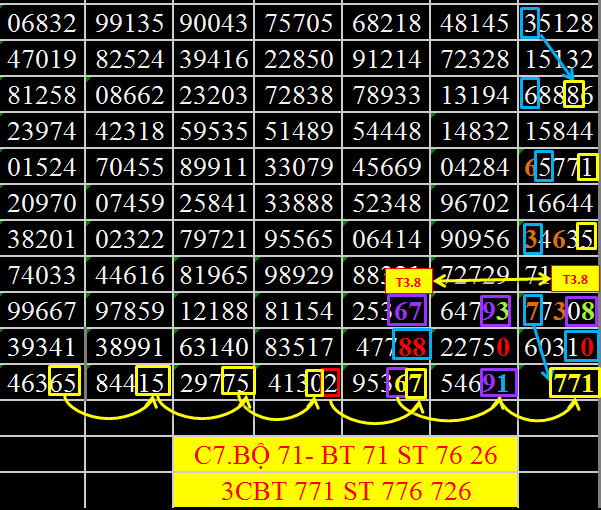
Task: Click the yellow-boxed 1 in cell 65771
Action: click(x=587, y=166)
